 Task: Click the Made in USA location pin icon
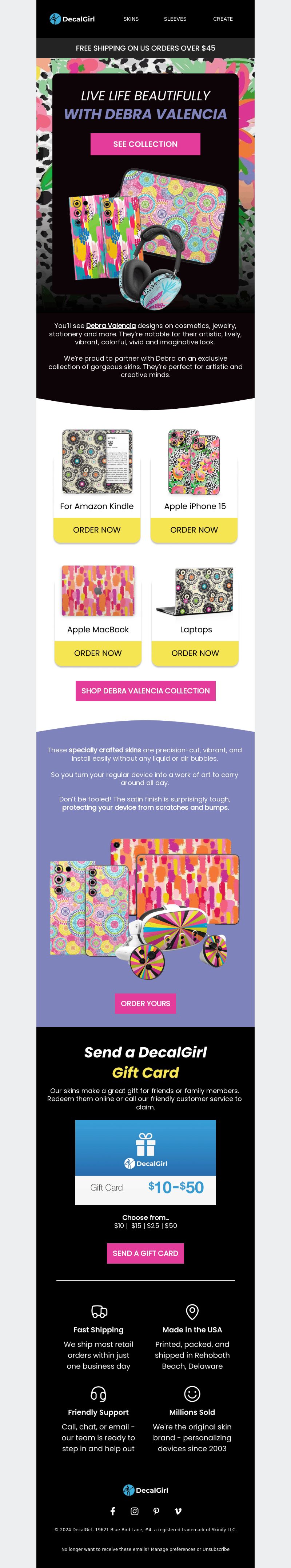pos(192,1311)
